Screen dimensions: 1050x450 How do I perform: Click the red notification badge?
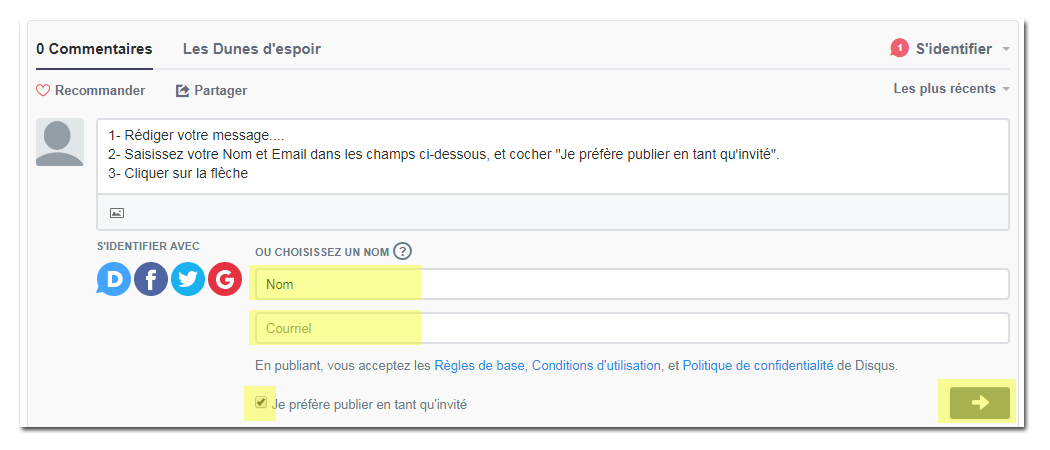[x=899, y=48]
